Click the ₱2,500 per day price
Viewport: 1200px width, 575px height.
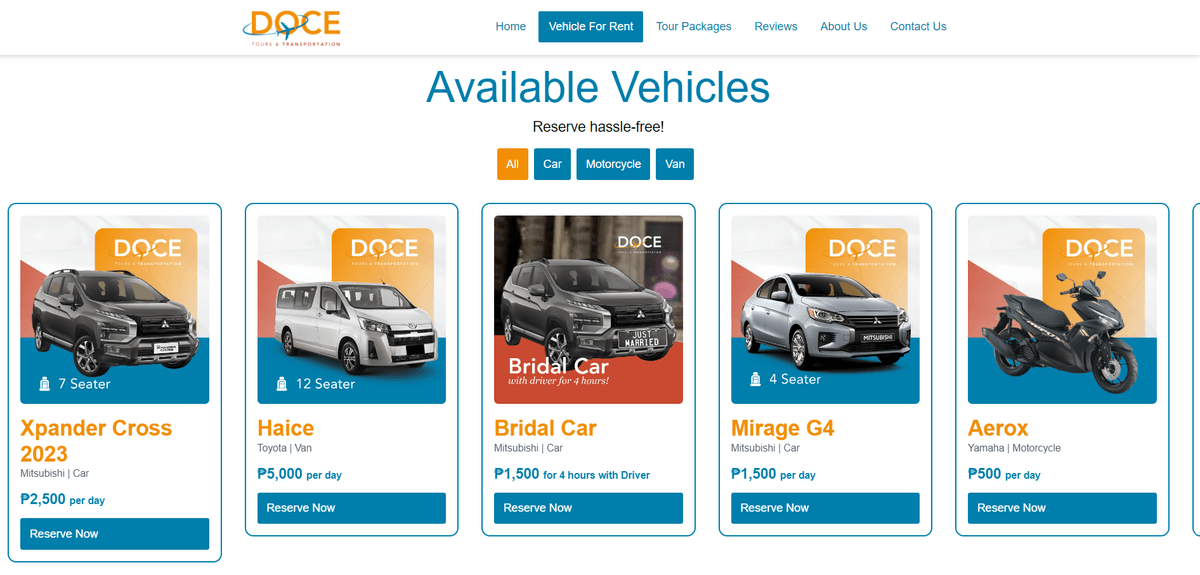pyautogui.click(x=63, y=499)
